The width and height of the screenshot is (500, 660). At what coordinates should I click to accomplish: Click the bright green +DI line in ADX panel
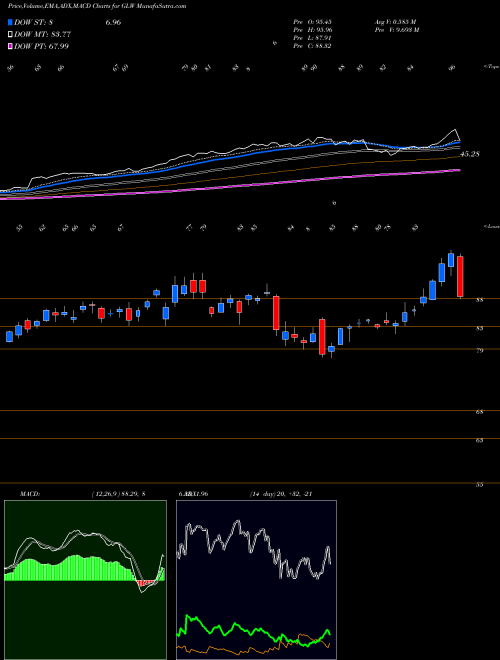pyautogui.click(x=253, y=630)
